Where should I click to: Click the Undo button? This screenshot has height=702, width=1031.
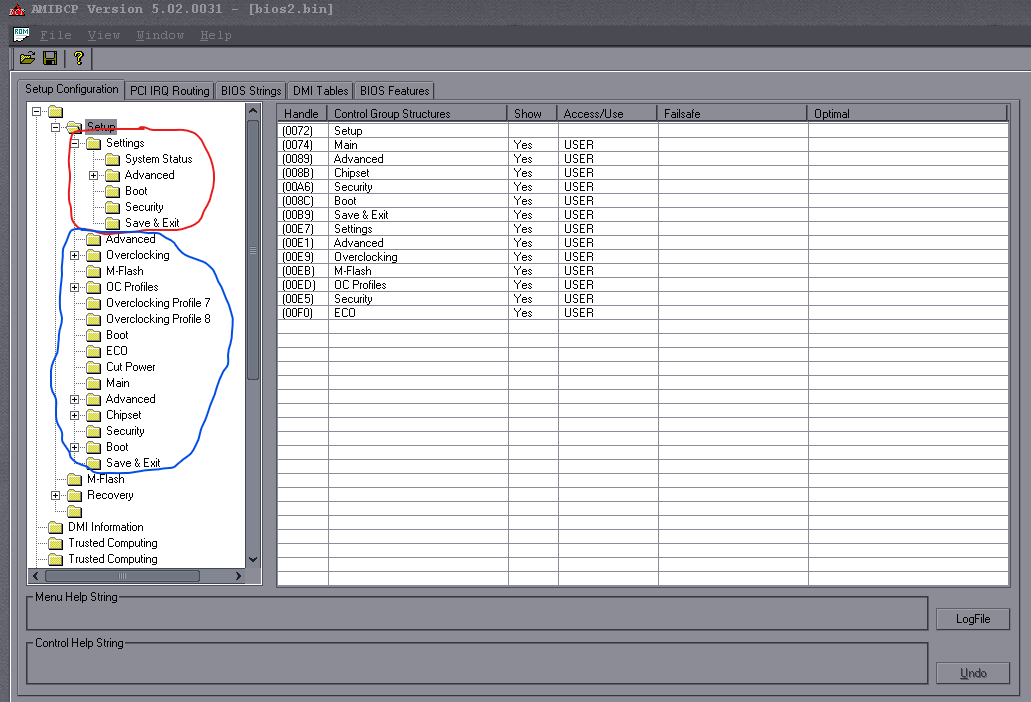[x=972, y=673]
